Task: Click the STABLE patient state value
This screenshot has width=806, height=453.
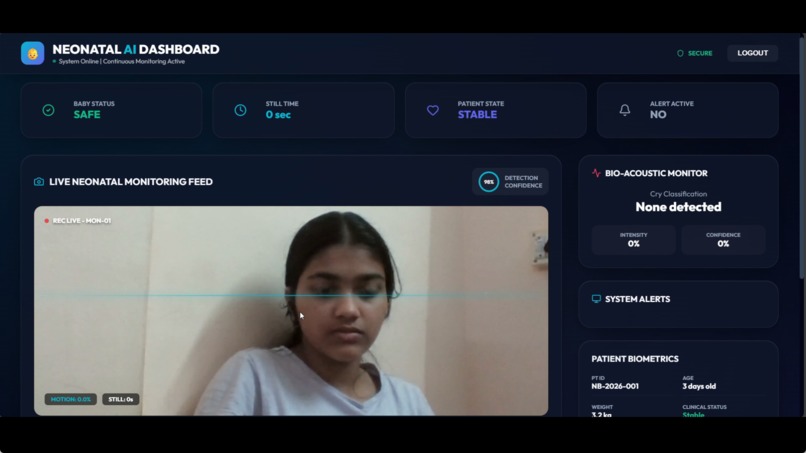Action: (478, 115)
